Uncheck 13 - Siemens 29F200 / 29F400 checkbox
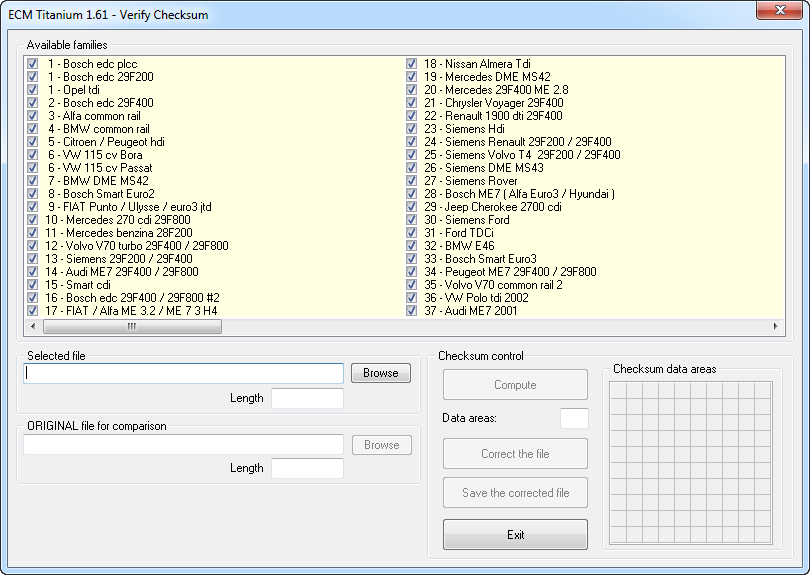 point(33,258)
